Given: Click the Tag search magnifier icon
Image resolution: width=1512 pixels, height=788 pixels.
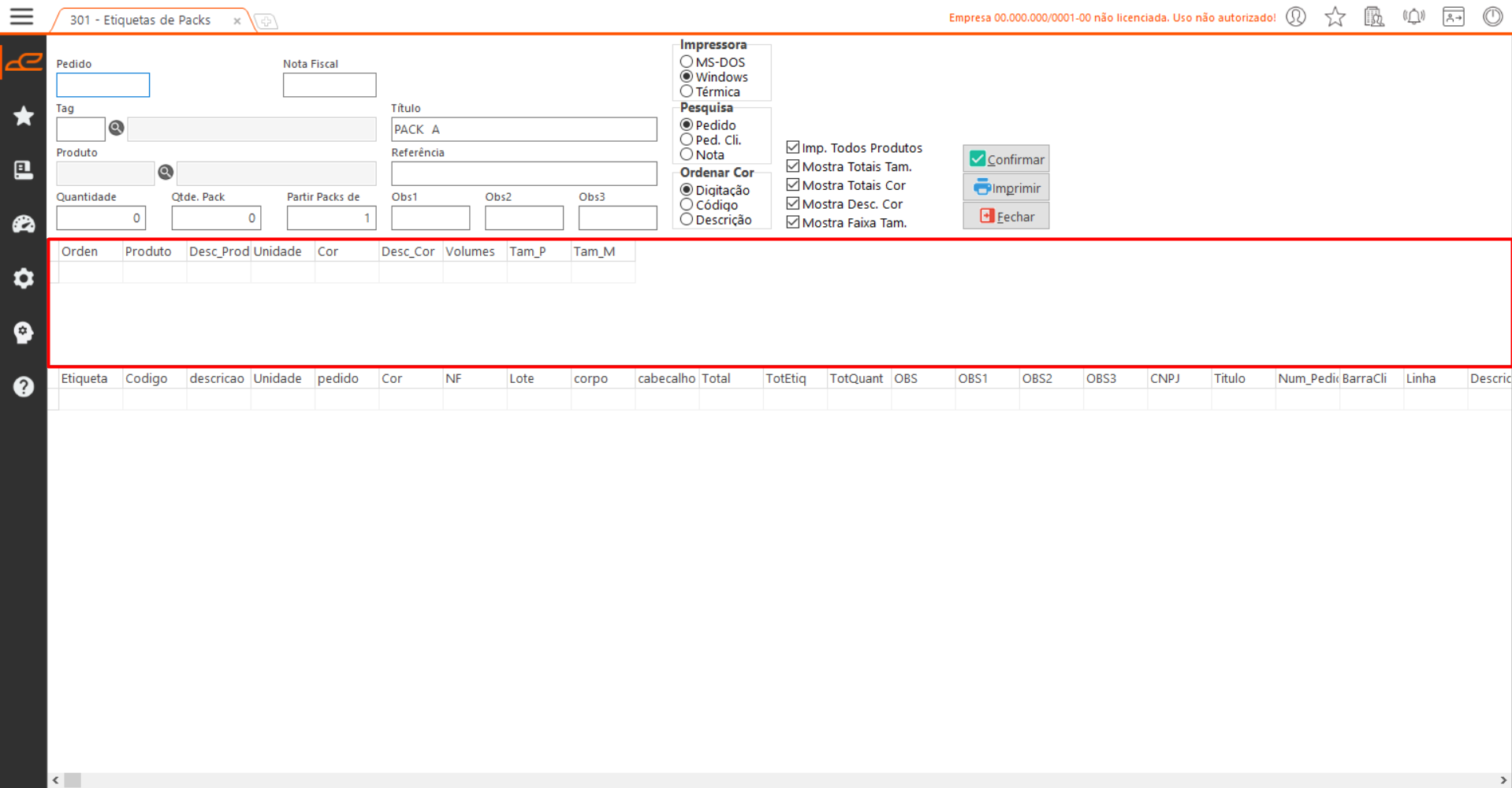Looking at the screenshot, I should click(x=117, y=128).
